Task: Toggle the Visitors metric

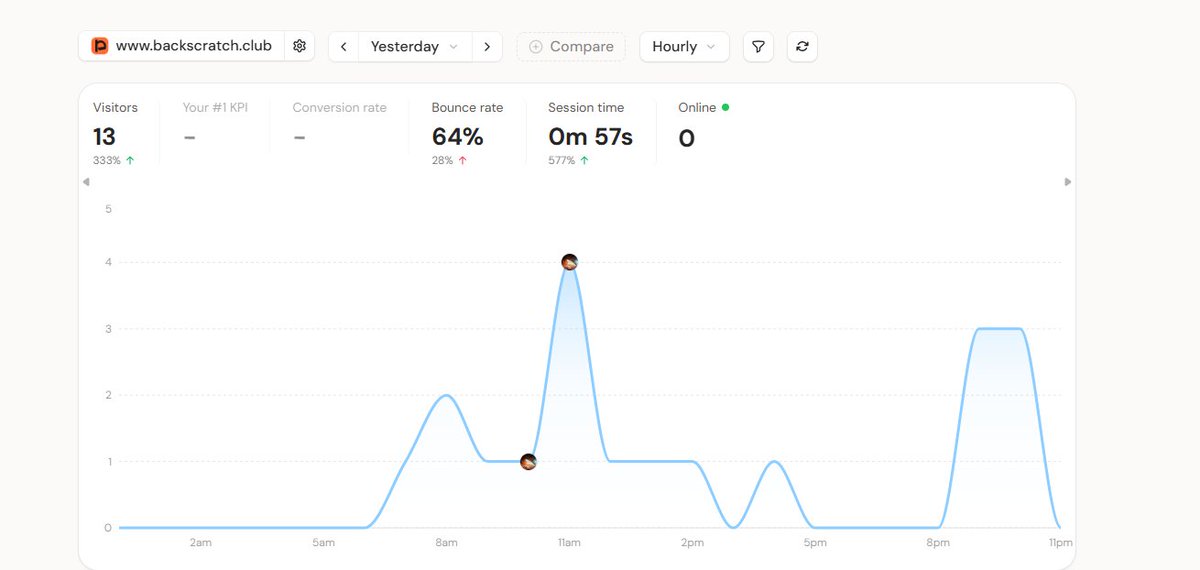Action: (x=115, y=107)
